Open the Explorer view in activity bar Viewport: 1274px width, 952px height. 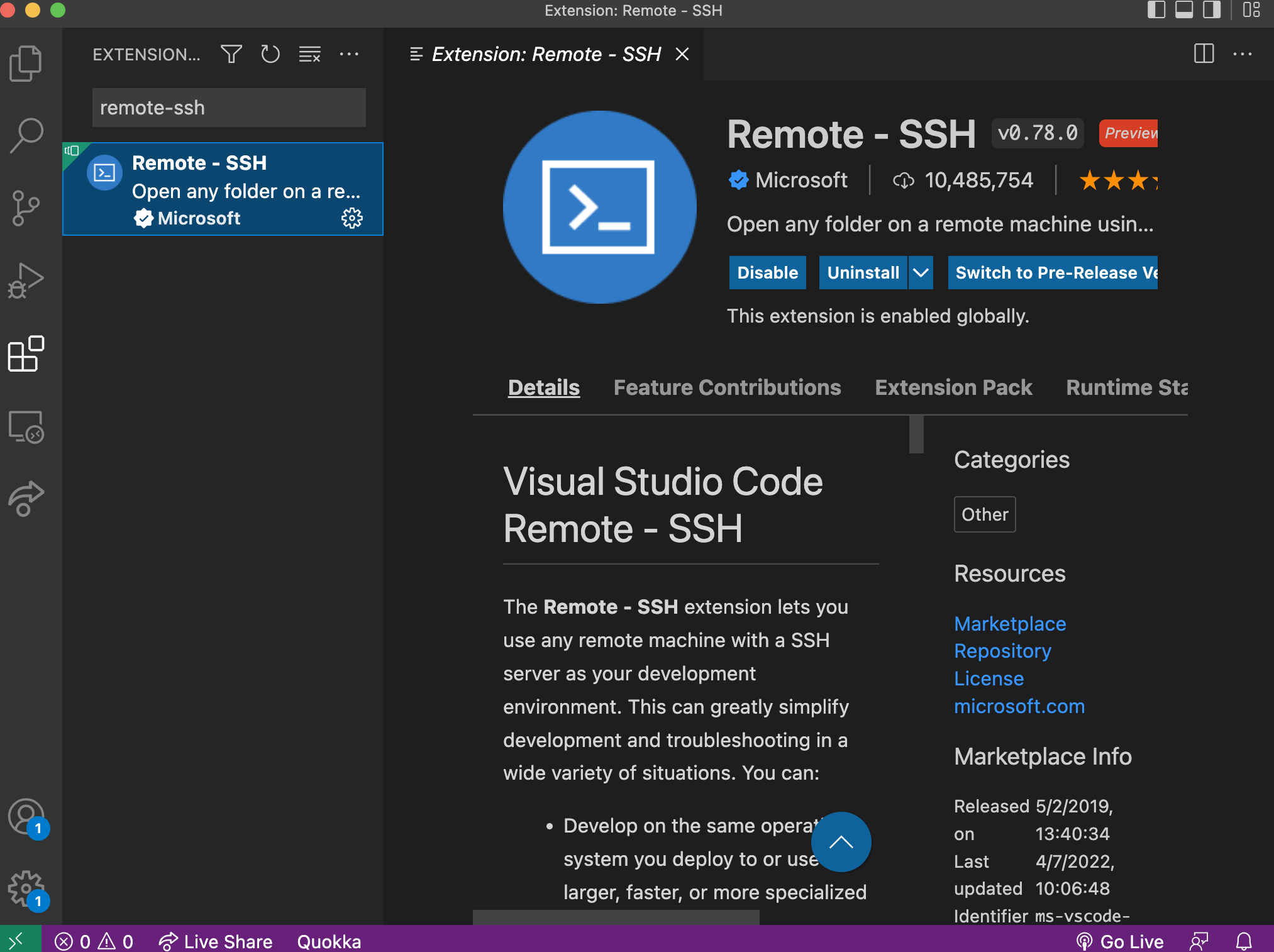point(26,63)
